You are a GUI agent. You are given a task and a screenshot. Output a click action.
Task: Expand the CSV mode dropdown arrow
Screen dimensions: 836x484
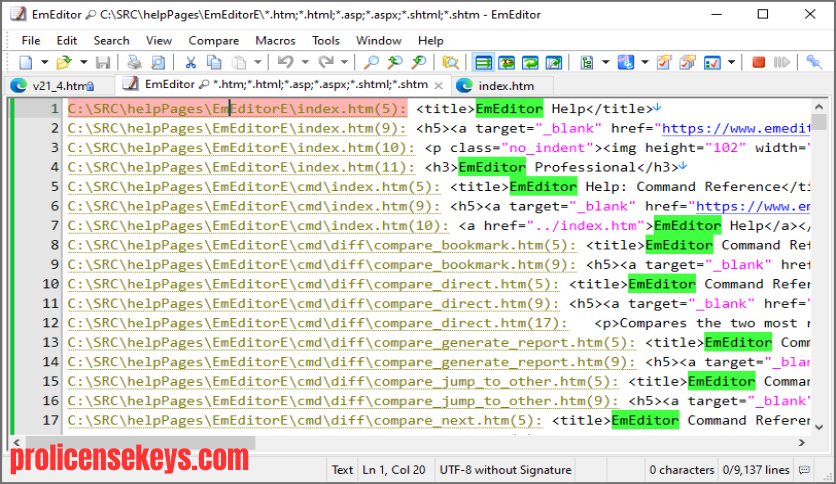click(x=606, y=62)
